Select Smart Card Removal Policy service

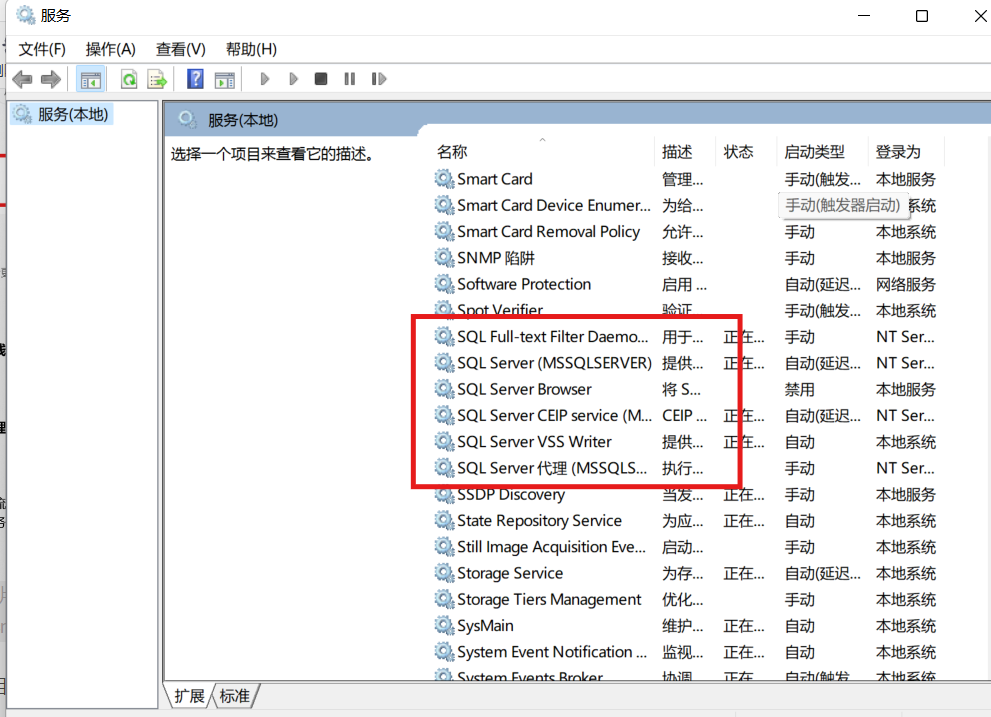click(x=549, y=231)
